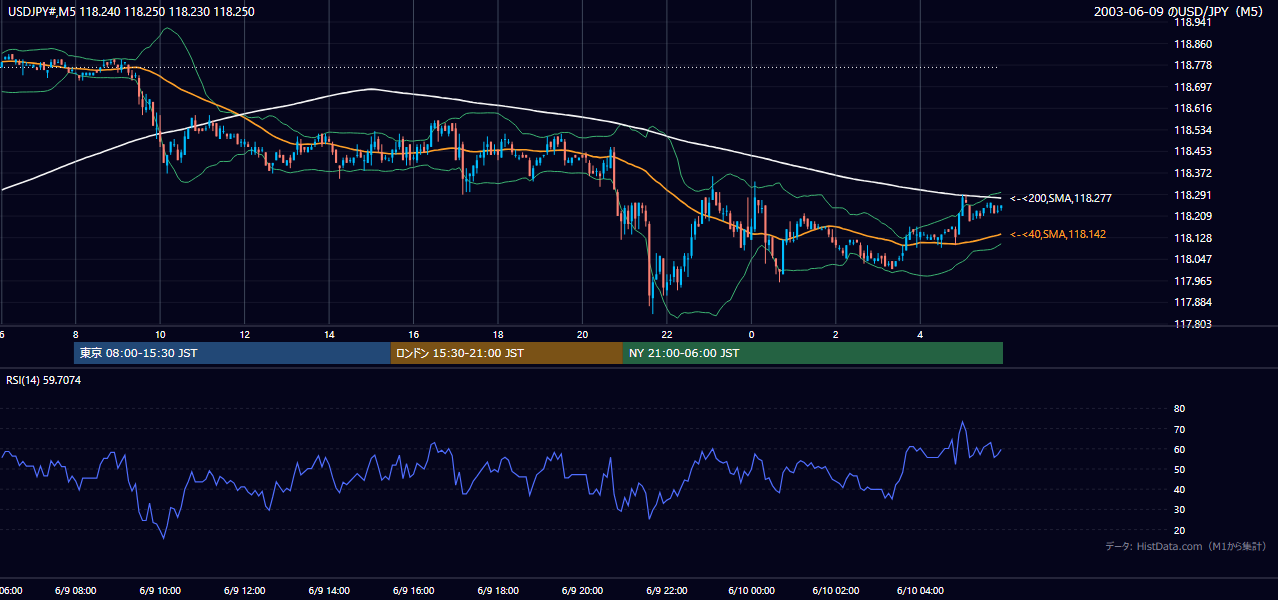
Task: Click the 6/9 22:00 time axis label
Action: 666,591
